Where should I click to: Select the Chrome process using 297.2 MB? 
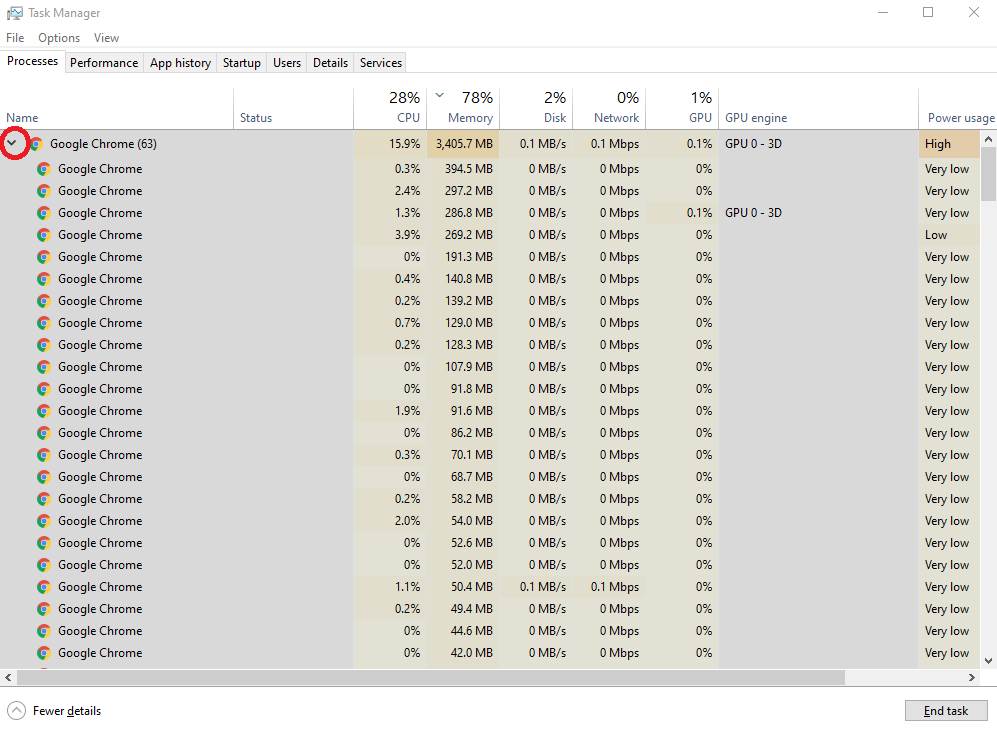(x=100, y=191)
